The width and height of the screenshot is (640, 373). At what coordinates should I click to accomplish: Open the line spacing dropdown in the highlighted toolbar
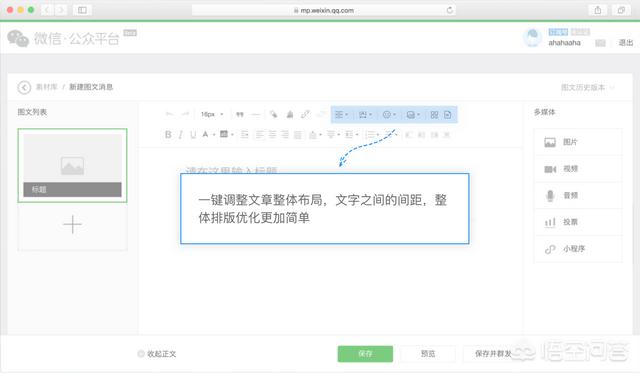pos(341,115)
